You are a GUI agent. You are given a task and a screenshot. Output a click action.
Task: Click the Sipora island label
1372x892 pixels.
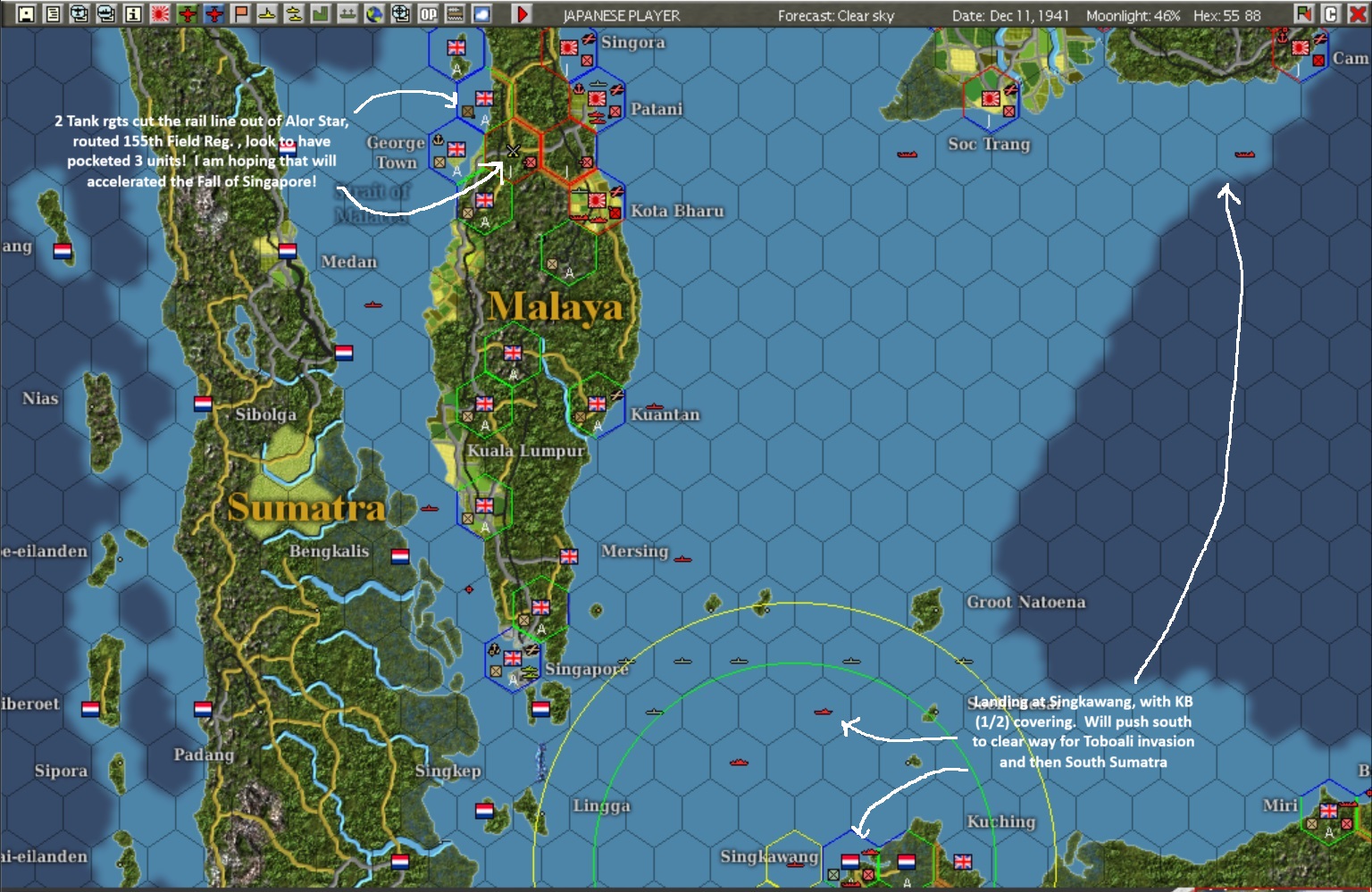[x=61, y=771]
